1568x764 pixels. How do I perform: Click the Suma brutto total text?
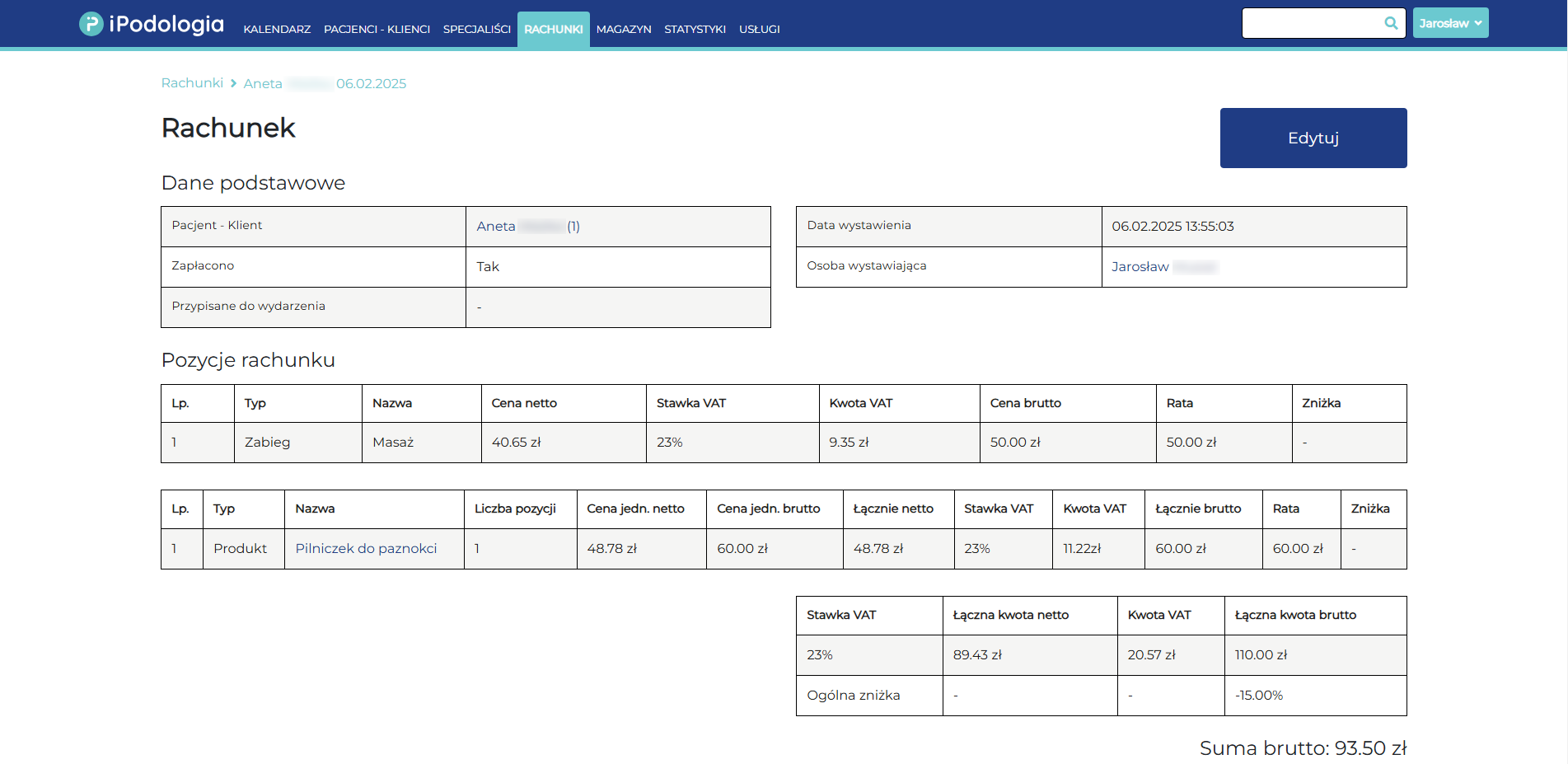point(1302,748)
